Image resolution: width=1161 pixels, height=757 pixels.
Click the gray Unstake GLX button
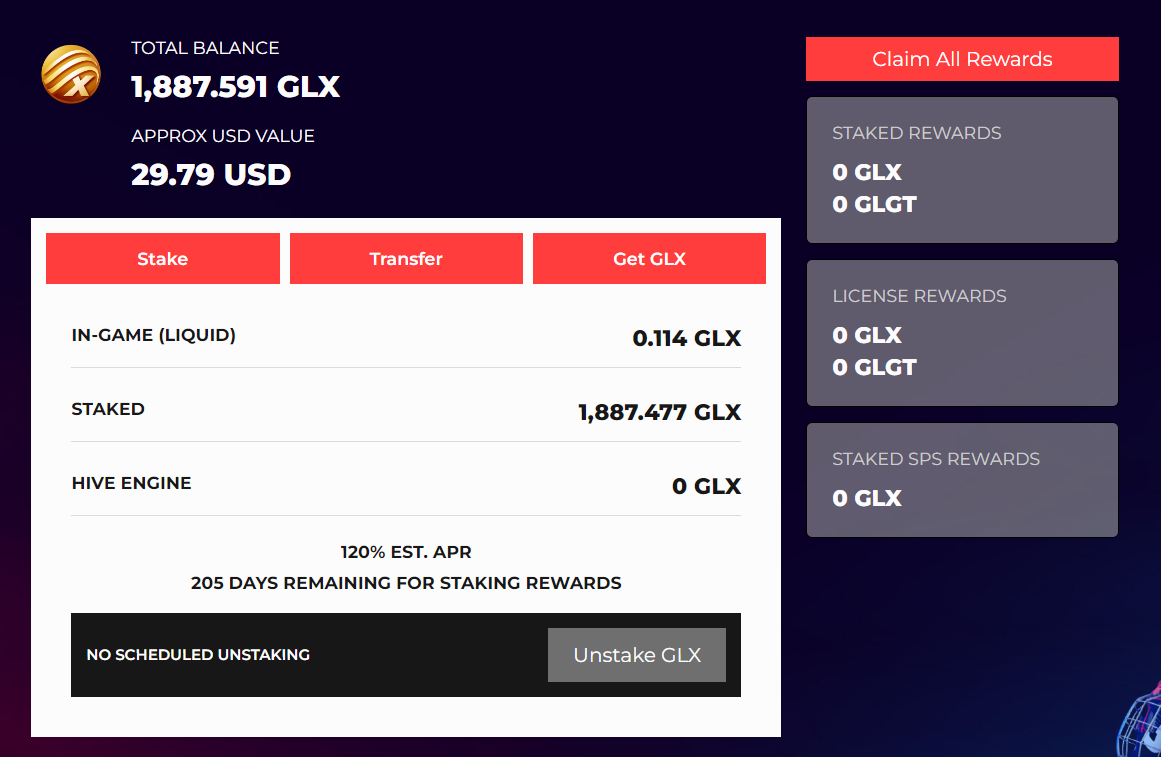point(637,655)
